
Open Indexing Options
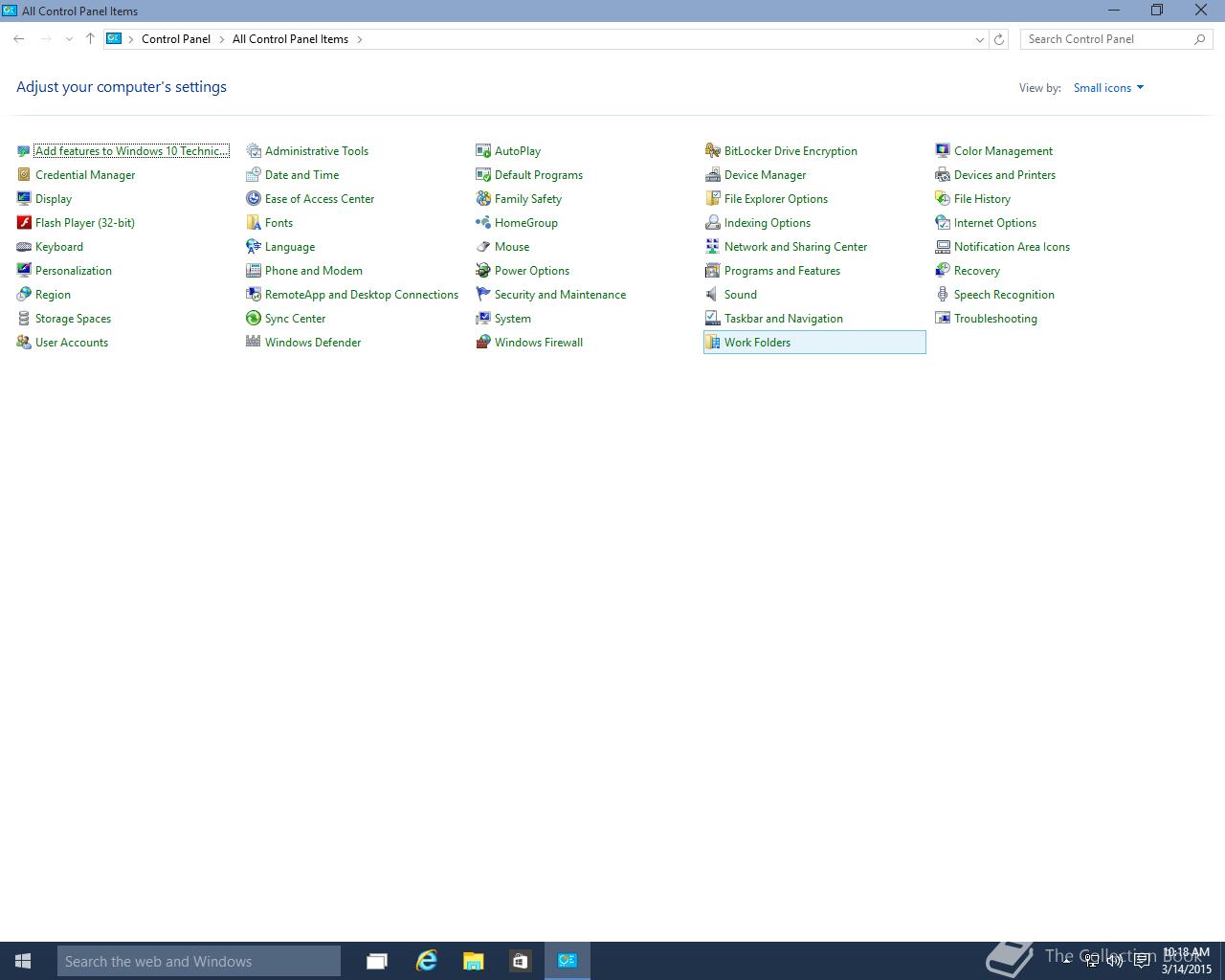767,223
